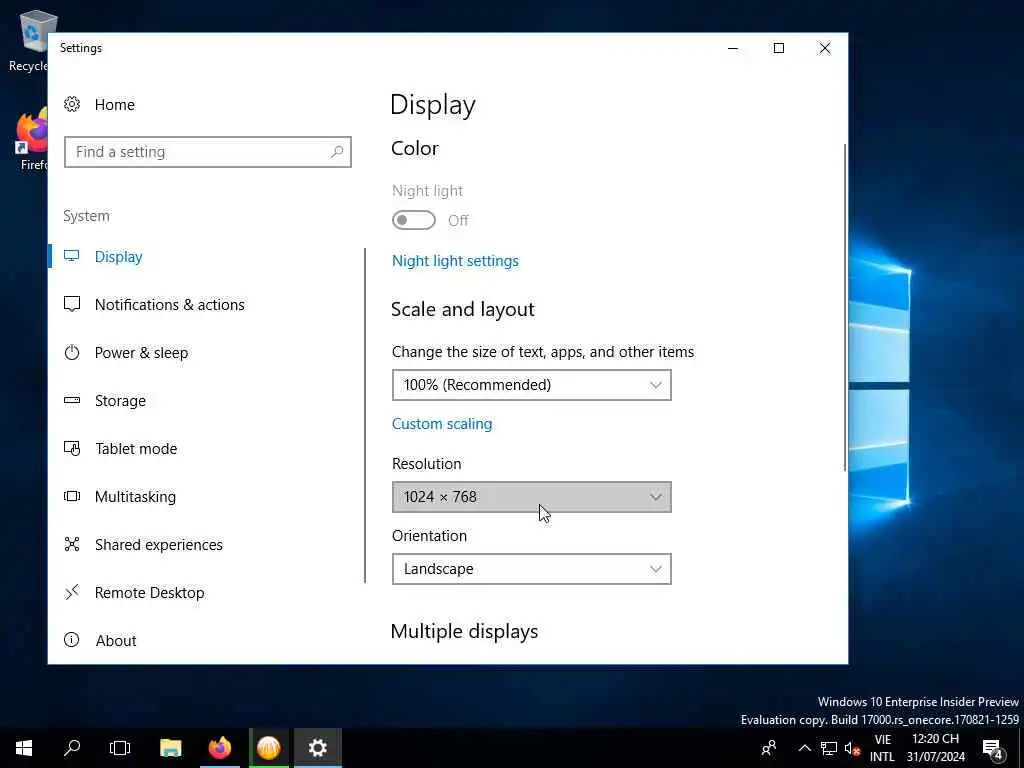Open Shared experiences settings

point(159,545)
